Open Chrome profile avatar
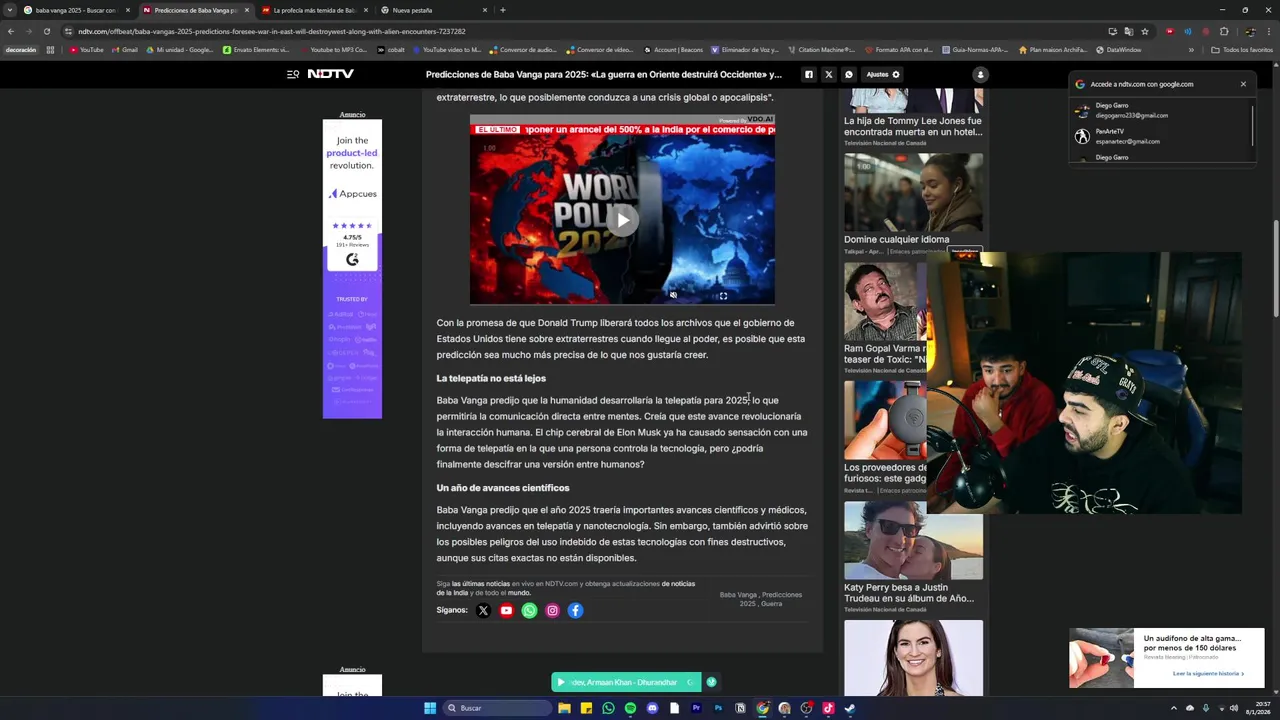The width and height of the screenshot is (1280, 720). pos(1250,31)
